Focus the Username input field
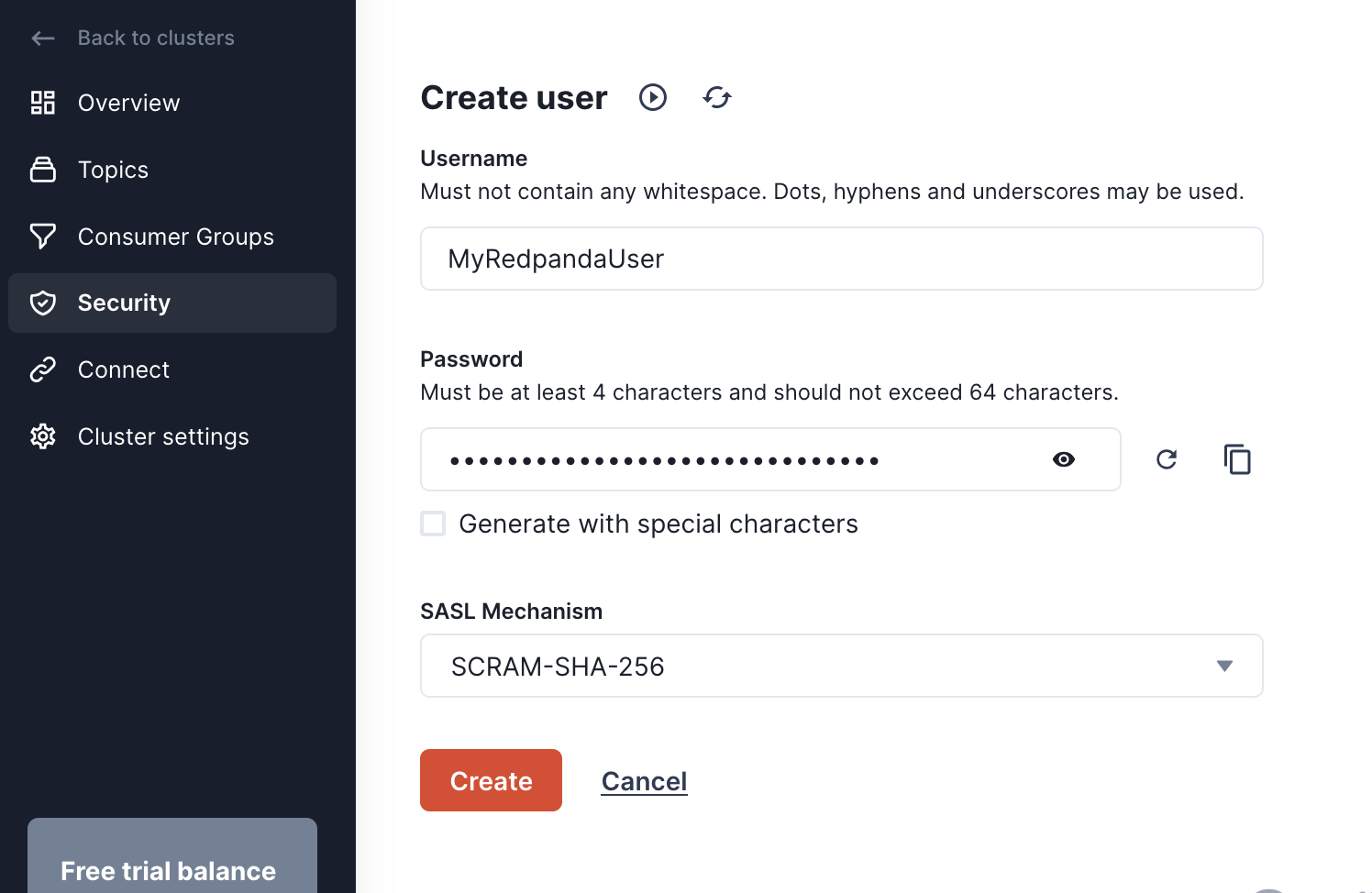This screenshot has height=893, width=1372. coord(841,259)
